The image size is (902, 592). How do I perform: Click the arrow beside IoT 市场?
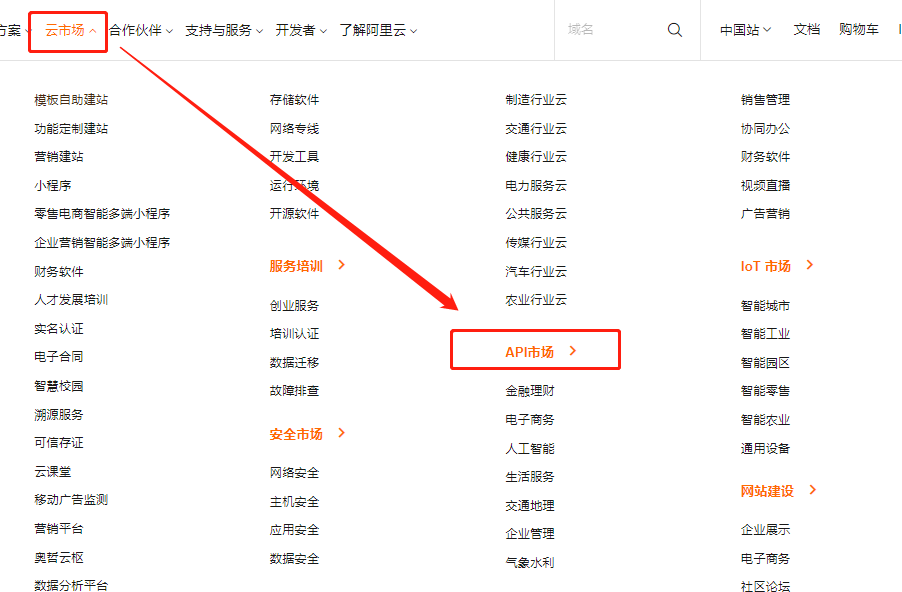[810, 265]
